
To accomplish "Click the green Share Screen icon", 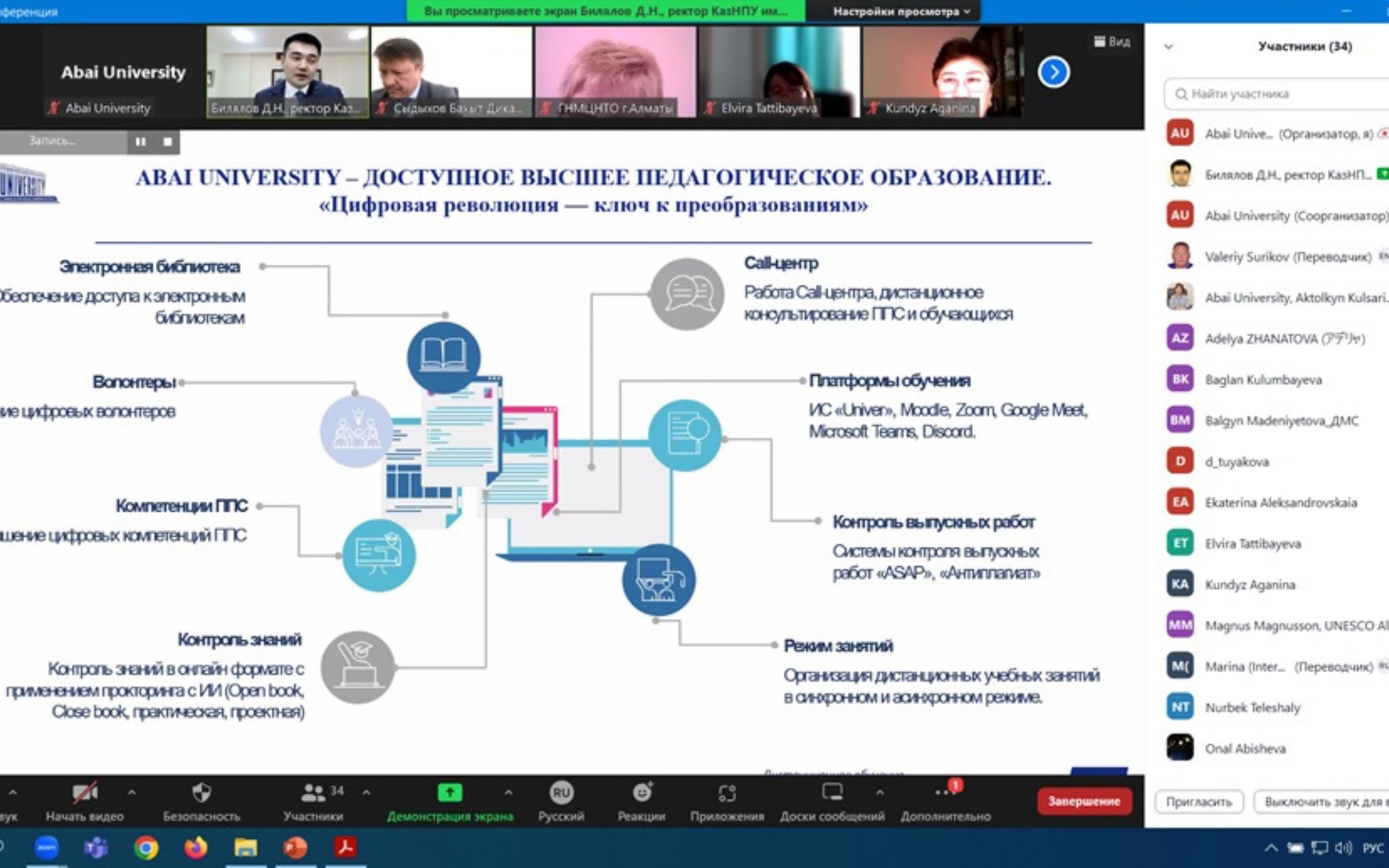I will pos(449,793).
